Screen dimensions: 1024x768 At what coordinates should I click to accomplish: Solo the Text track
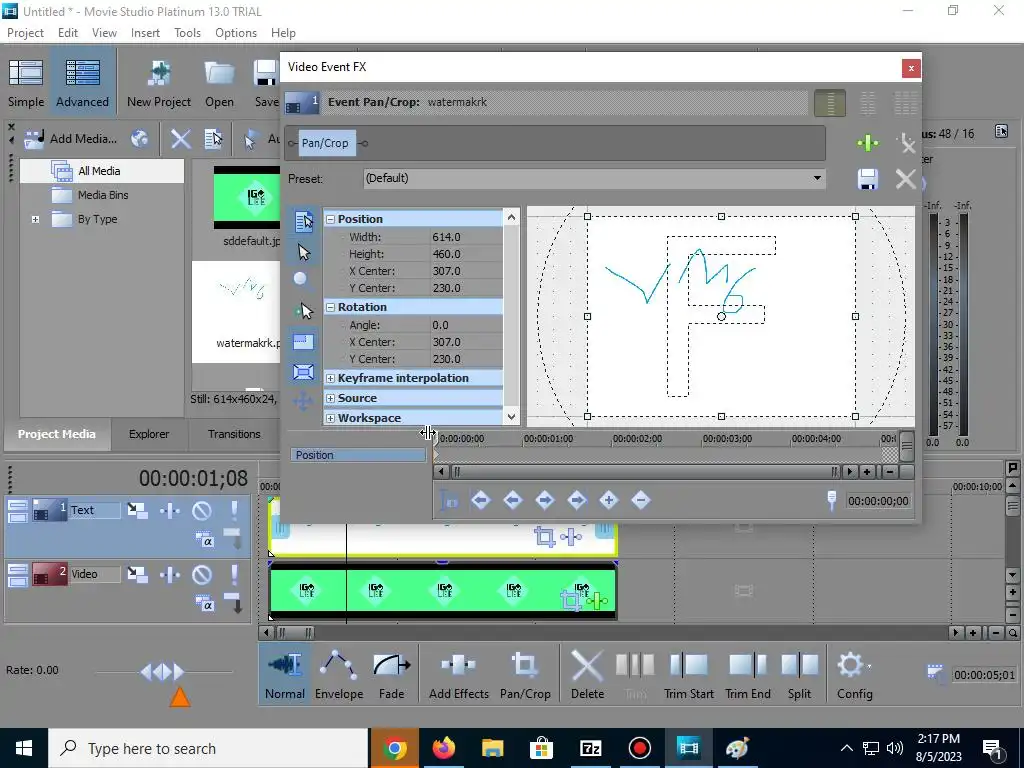(234, 510)
